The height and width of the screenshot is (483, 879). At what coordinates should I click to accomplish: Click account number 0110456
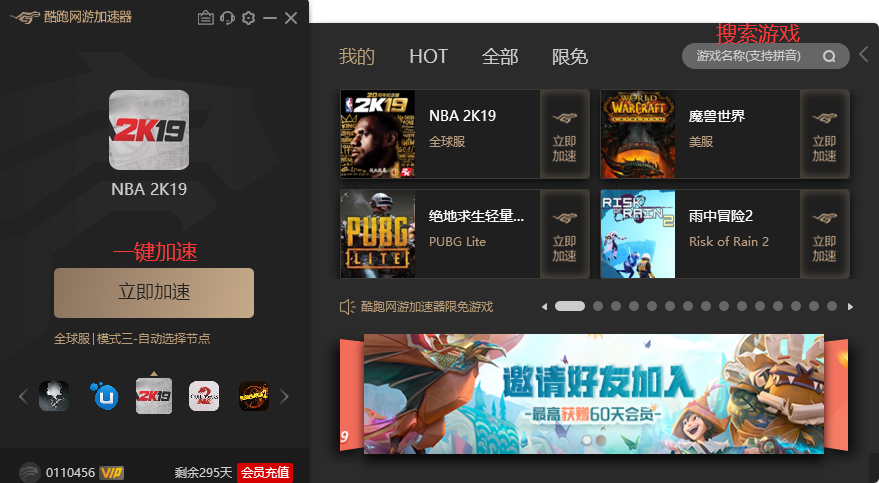click(70, 472)
